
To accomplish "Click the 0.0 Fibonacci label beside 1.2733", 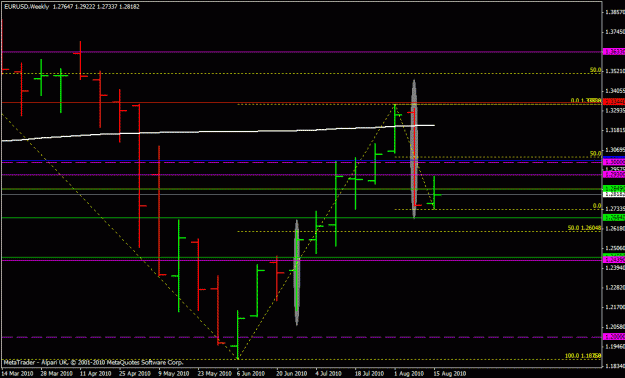I will 597,206.
